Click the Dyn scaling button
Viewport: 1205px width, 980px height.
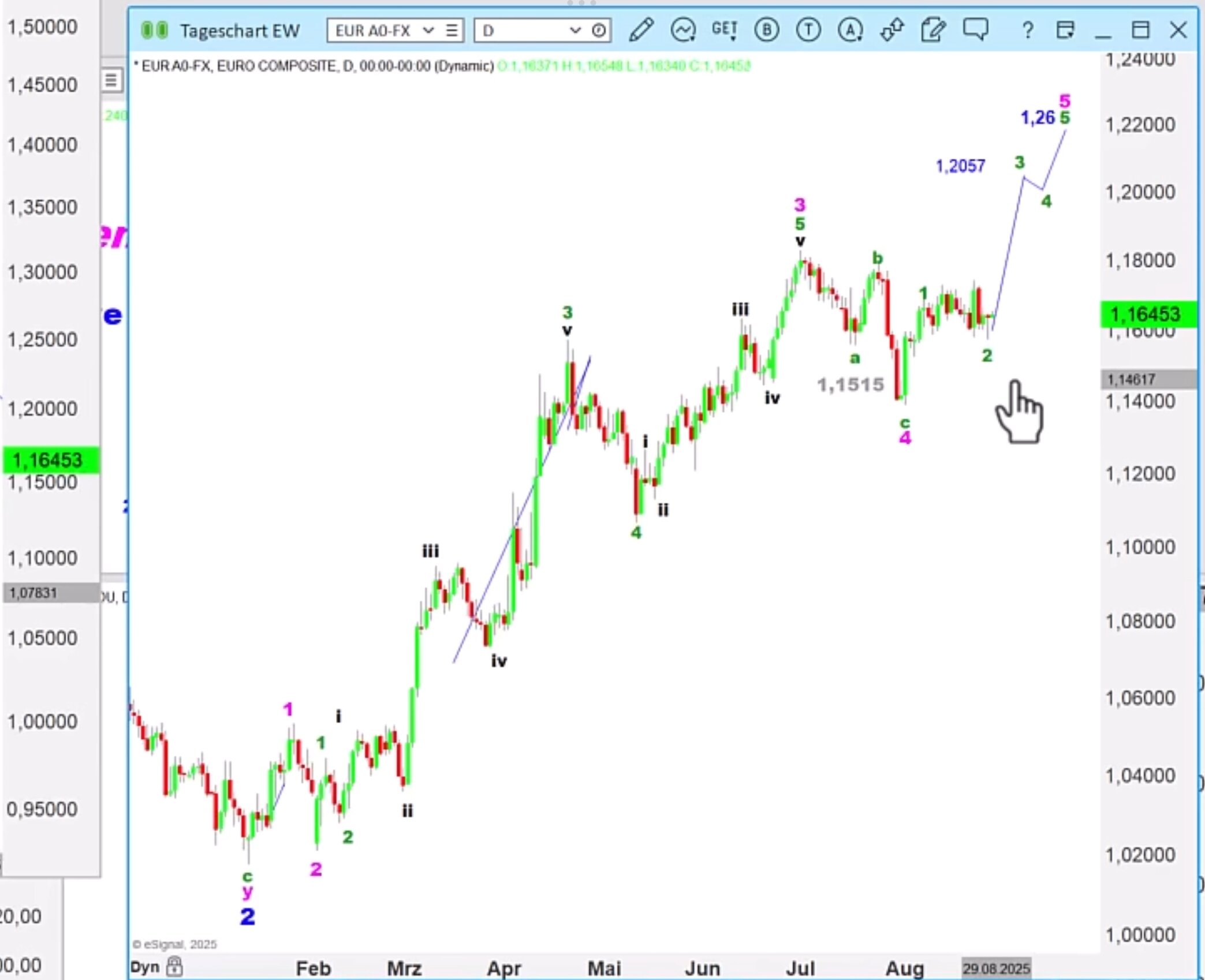pos(144,967)
